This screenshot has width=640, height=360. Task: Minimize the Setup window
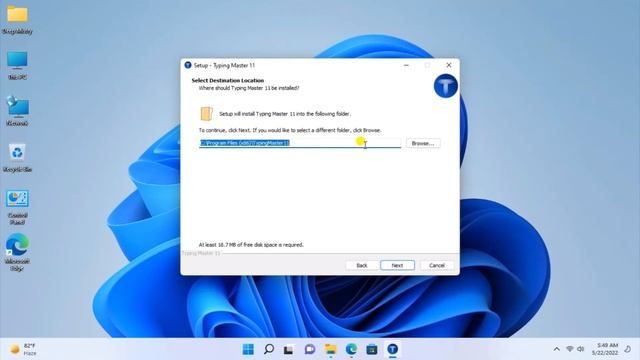406,65
